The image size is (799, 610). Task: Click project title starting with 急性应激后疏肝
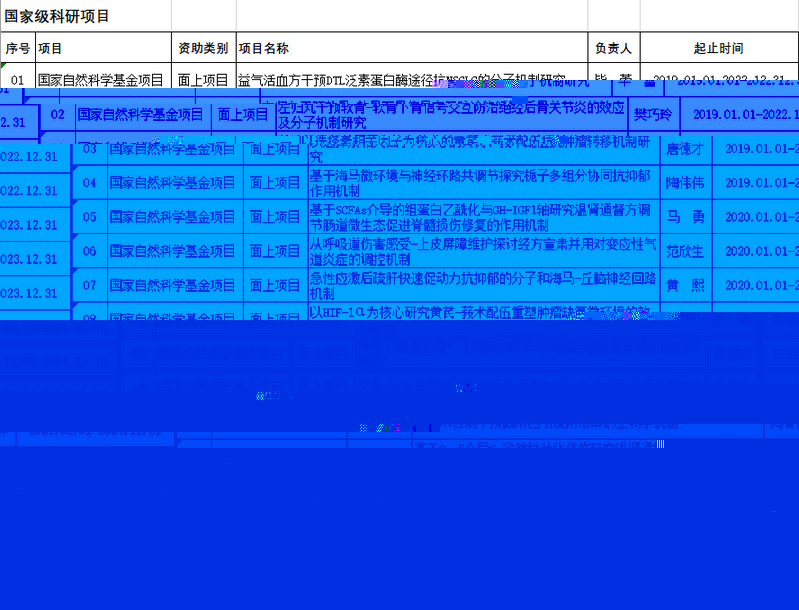(480, 285)
